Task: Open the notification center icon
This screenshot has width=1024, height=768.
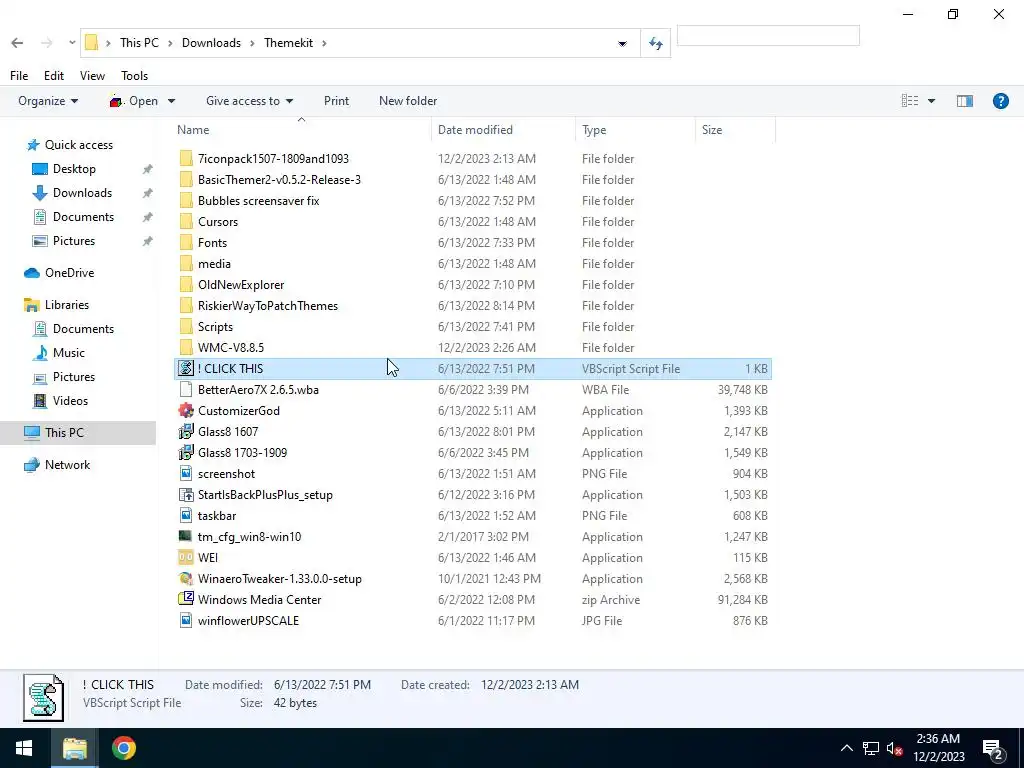Action: (x=993, y=748)
